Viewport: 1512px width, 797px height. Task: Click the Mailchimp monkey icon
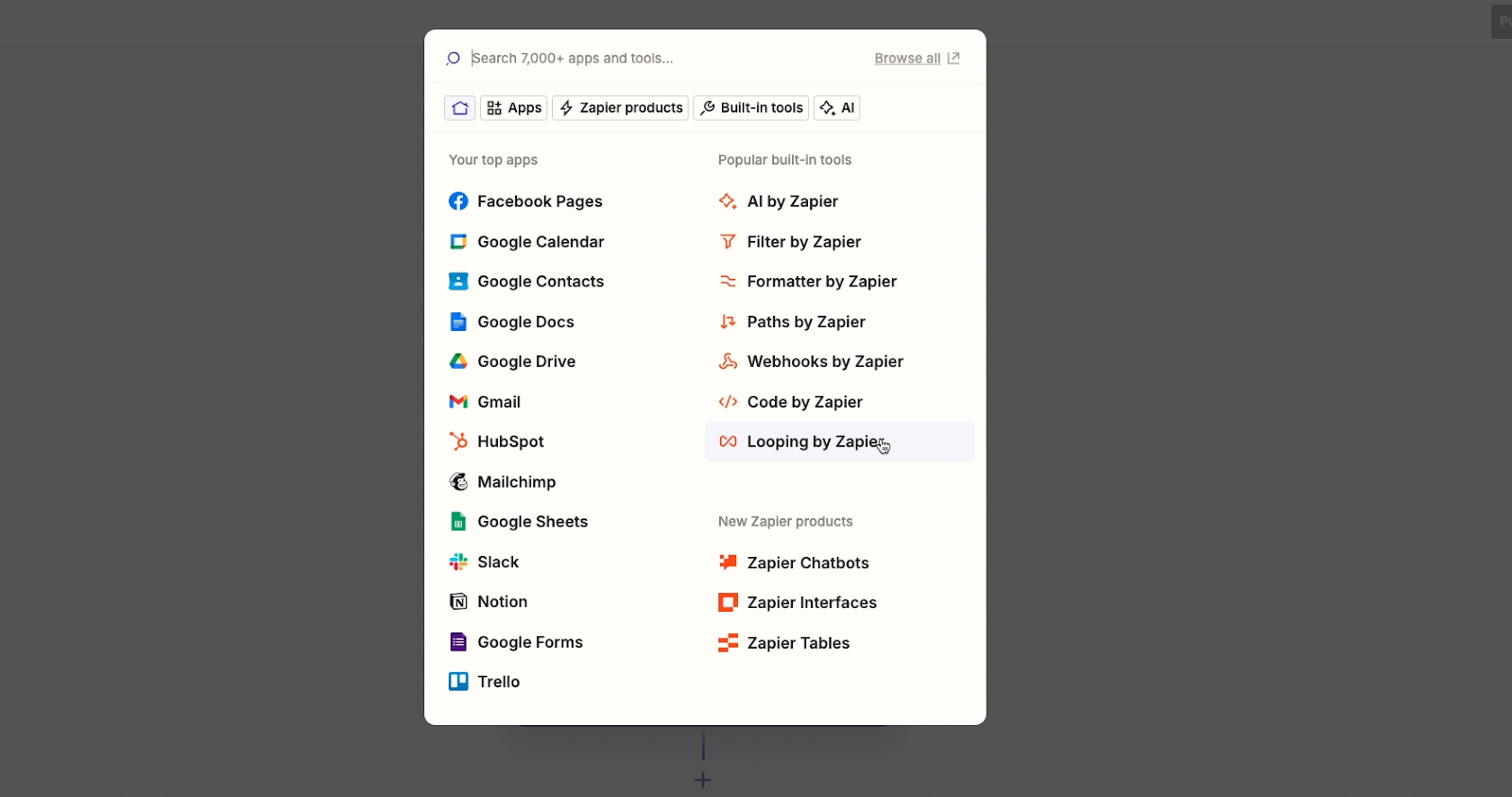tap(458, 482)
